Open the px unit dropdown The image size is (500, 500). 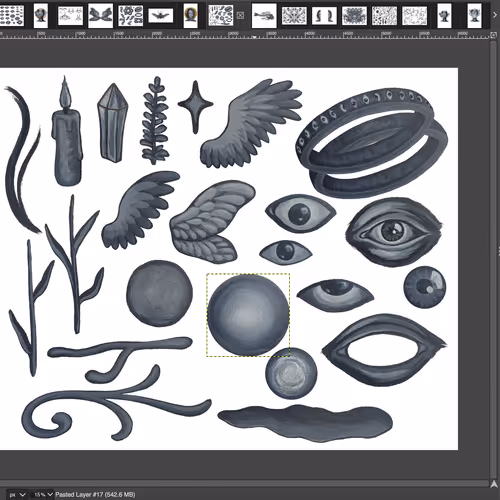click(17, 494)
